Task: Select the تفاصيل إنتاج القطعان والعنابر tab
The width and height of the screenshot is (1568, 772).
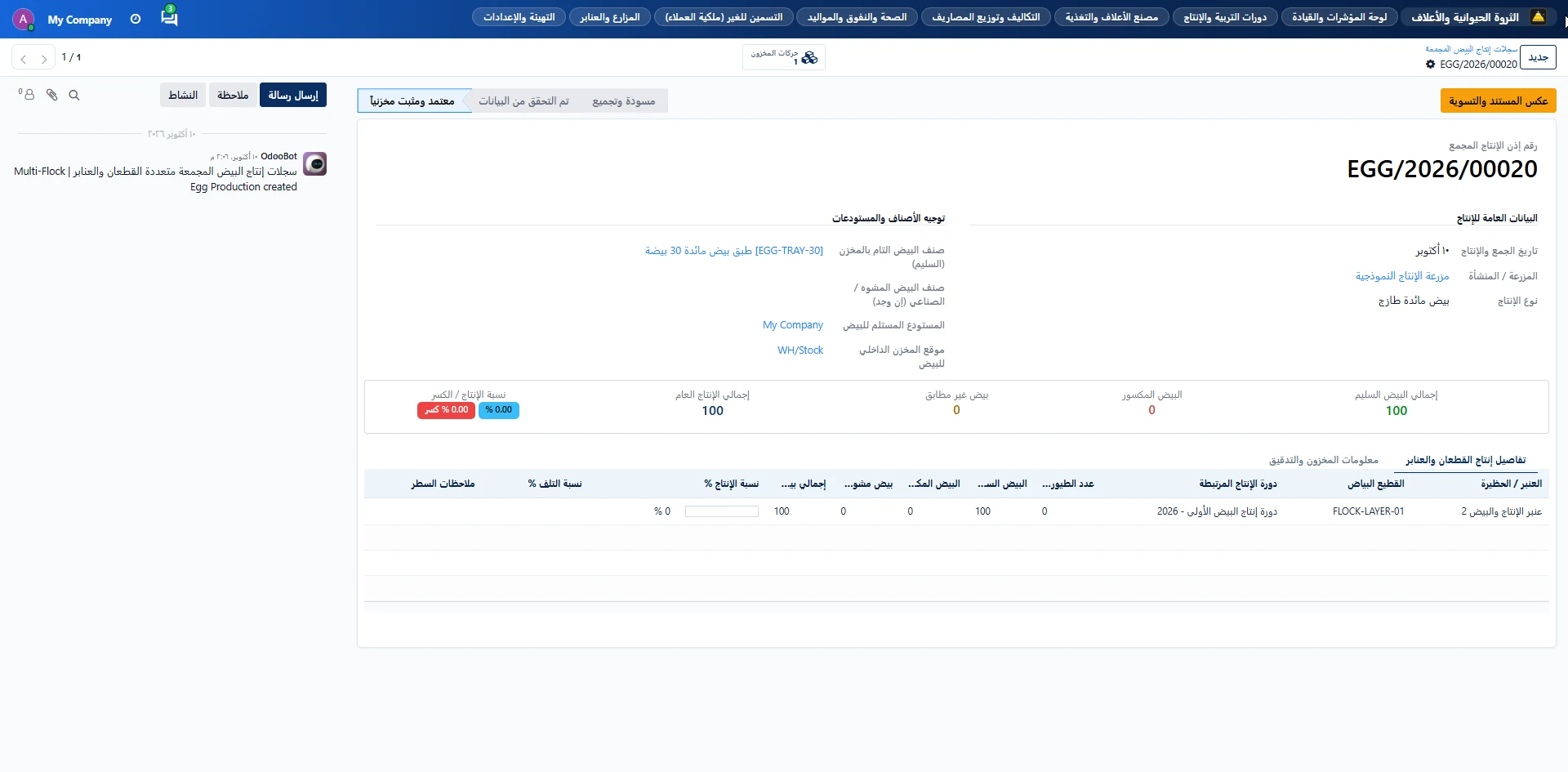Action: pos(1466,460)
